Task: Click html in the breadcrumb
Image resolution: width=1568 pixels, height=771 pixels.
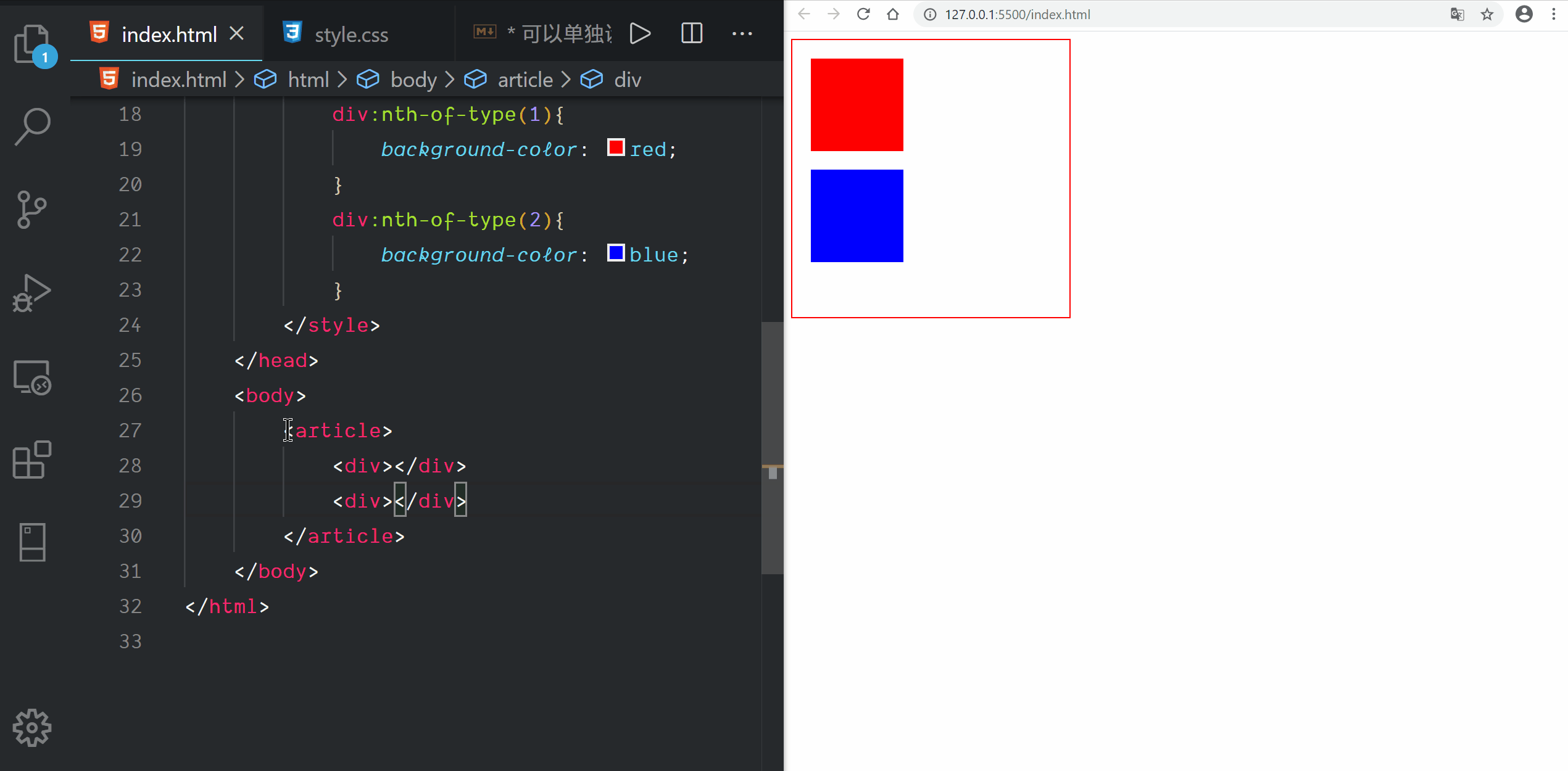Action: (309, 80)
